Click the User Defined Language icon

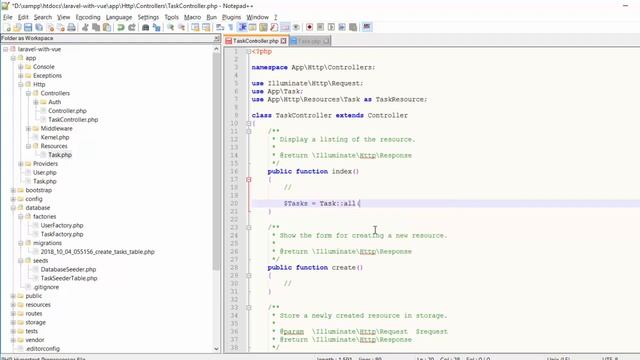click(253, 27)
